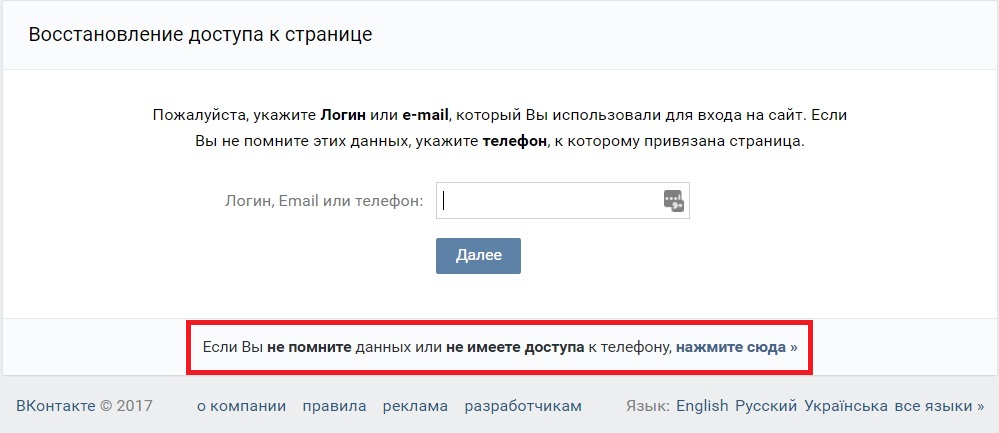Click the Восстановление доступа к странице heading

point(200,34)
